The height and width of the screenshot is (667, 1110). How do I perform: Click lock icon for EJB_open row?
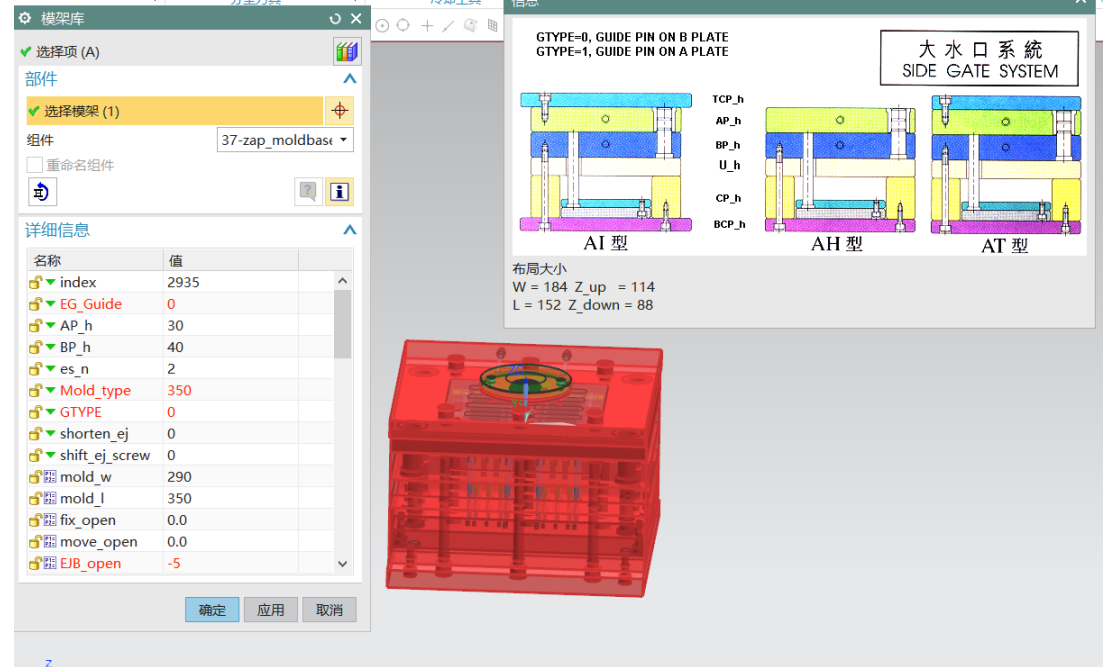(35, 564)
